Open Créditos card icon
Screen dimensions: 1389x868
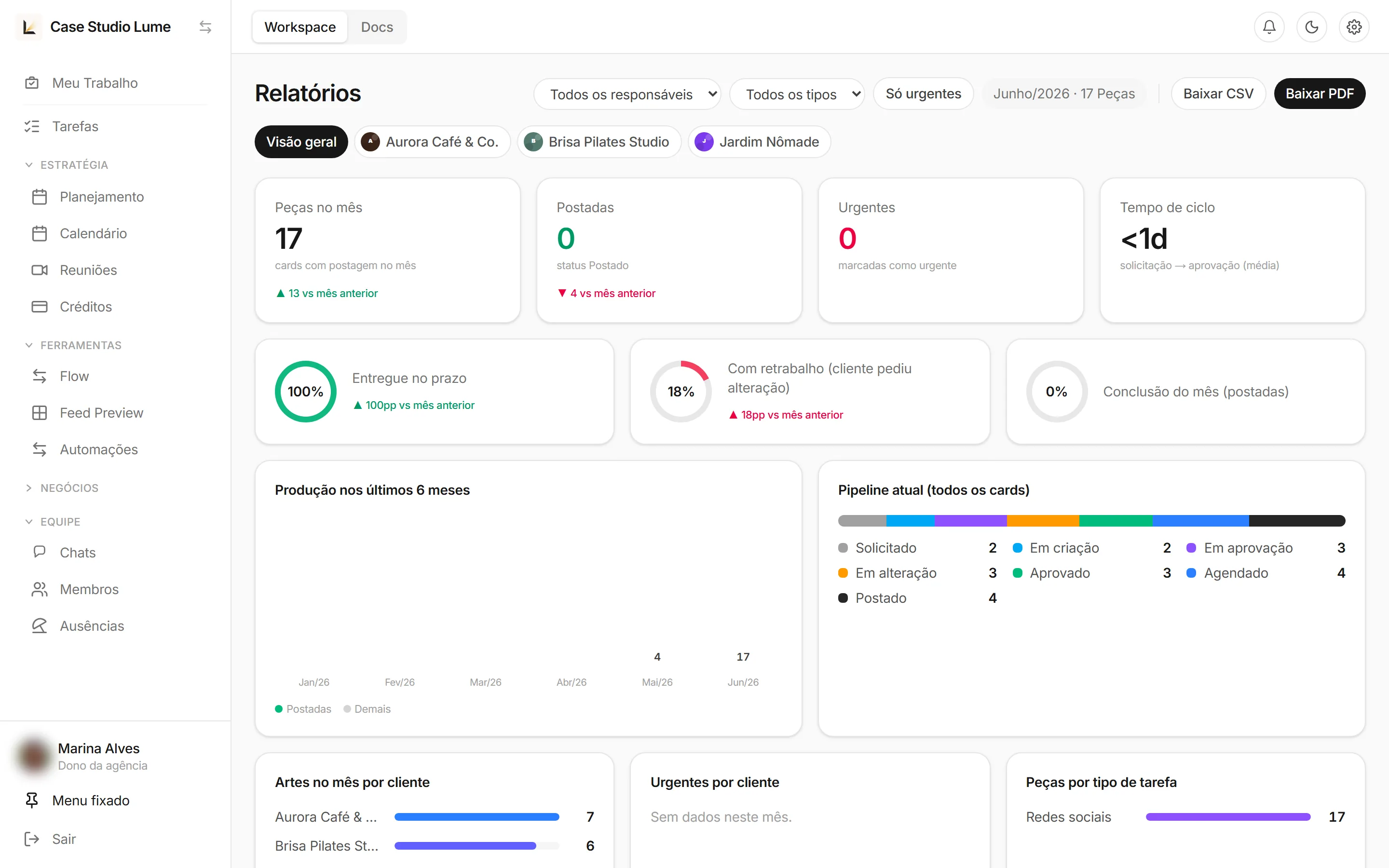[x=40, y=307]
